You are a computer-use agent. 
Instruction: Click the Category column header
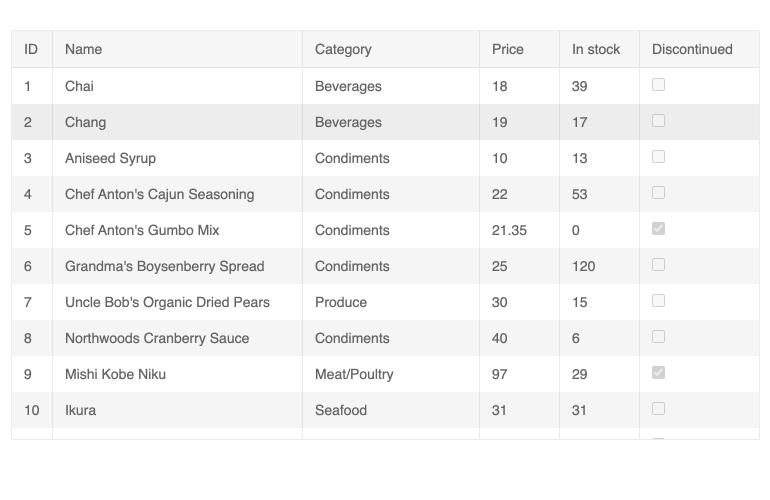tap(343, 49)
